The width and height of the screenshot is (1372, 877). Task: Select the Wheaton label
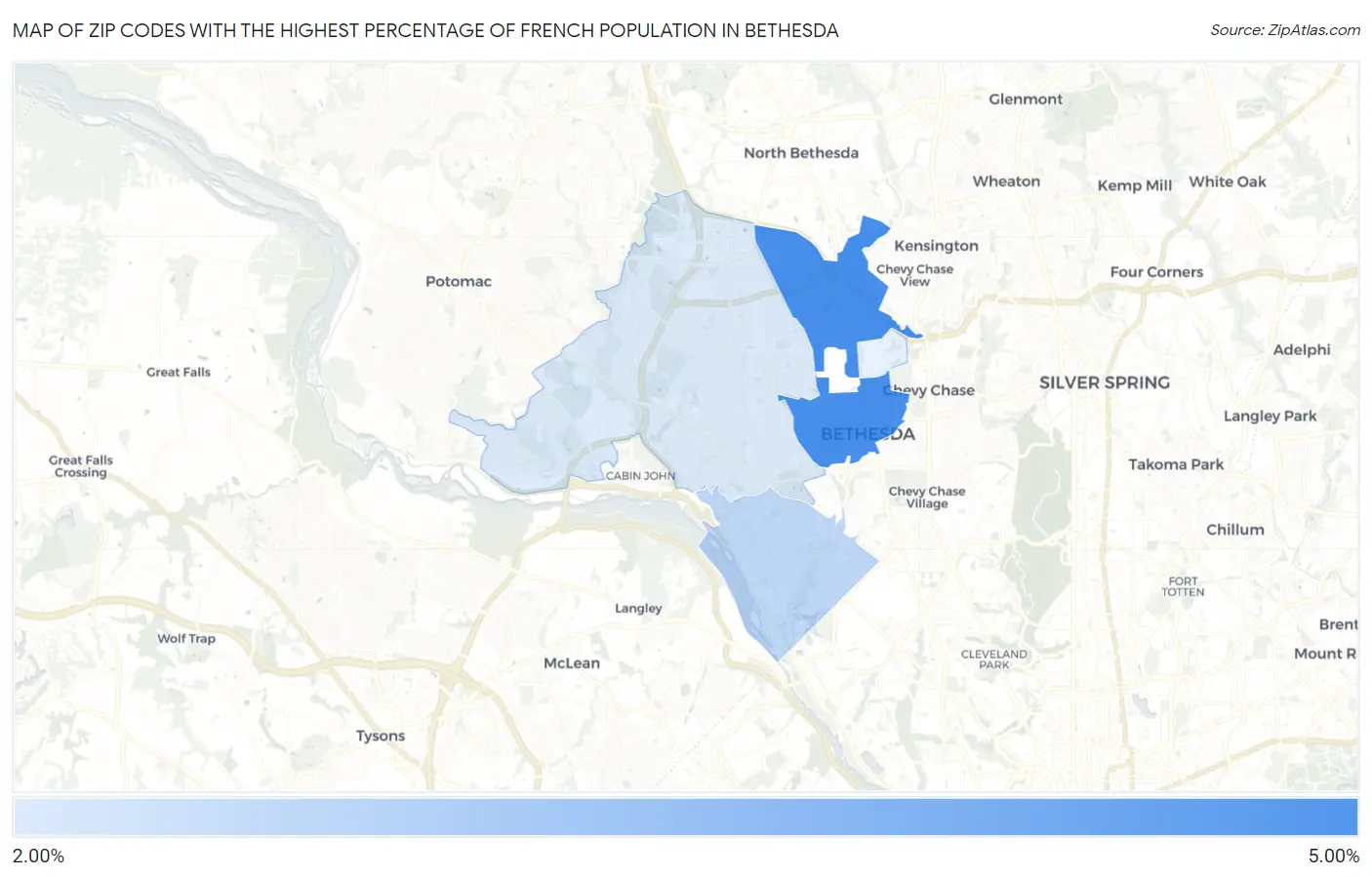[1006, 181]
